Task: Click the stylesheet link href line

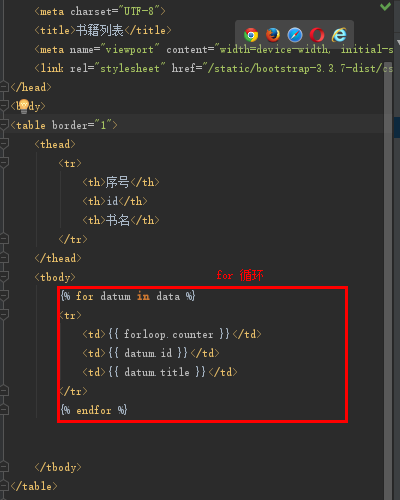Action: coord(213,68)
